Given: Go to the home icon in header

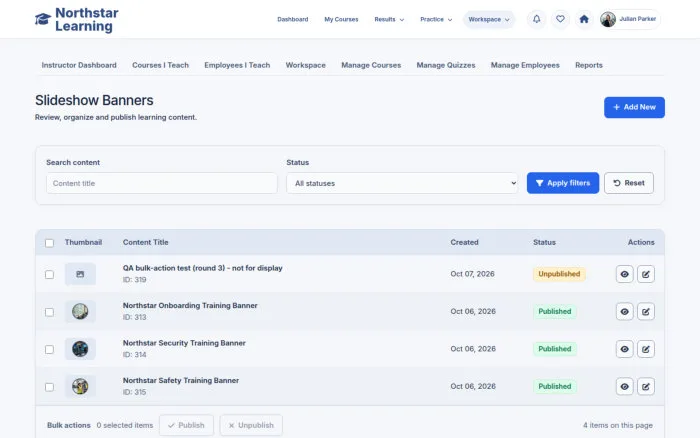Looking at the screenshot, I should (x=584, y=19).
